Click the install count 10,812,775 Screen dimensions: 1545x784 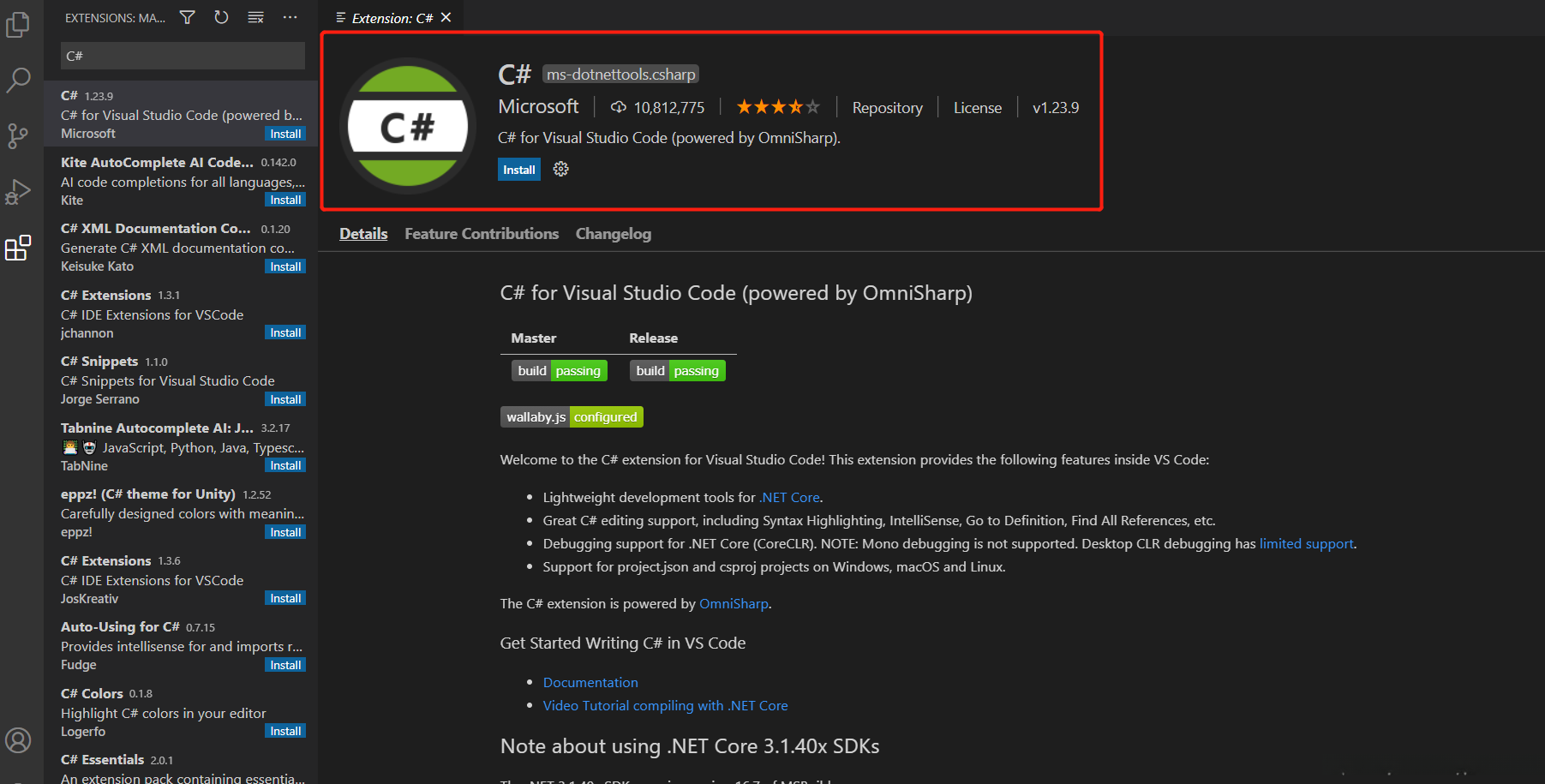[x=657, y=107]
